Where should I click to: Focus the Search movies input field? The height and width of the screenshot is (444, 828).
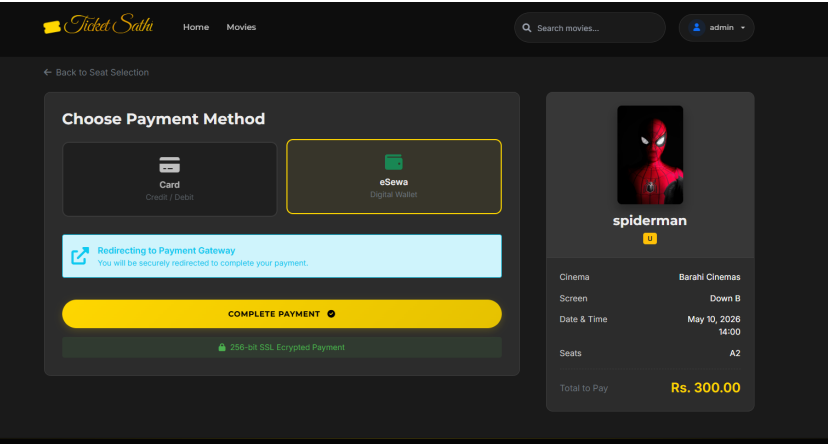click(589, 28)
